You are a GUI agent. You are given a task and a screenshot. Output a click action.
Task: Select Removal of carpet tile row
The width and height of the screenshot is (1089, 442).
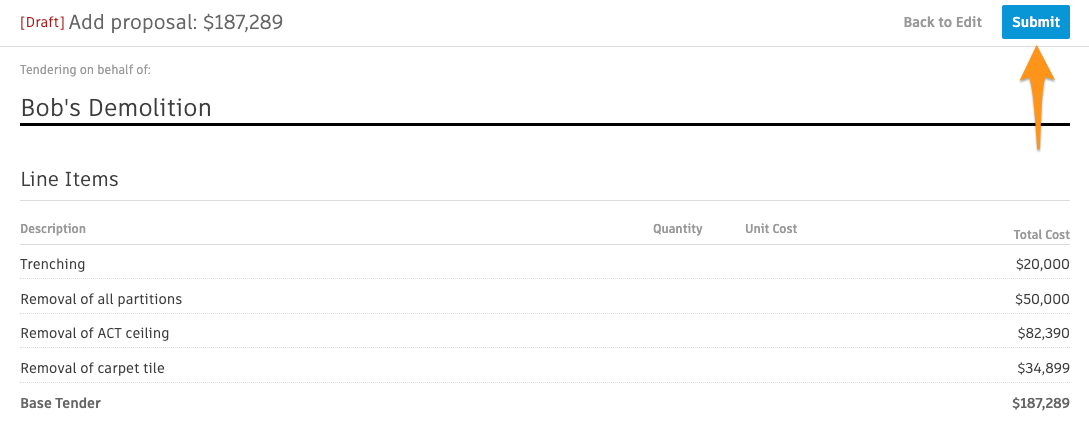click(x=544, y=368)
